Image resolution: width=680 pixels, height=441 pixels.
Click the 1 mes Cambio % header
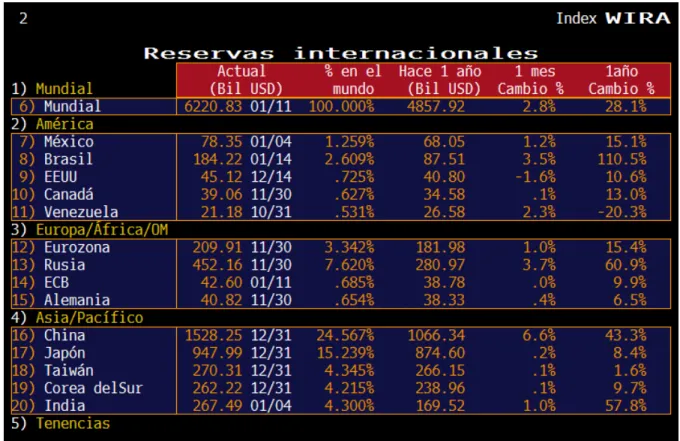click(x=530, y=80)
